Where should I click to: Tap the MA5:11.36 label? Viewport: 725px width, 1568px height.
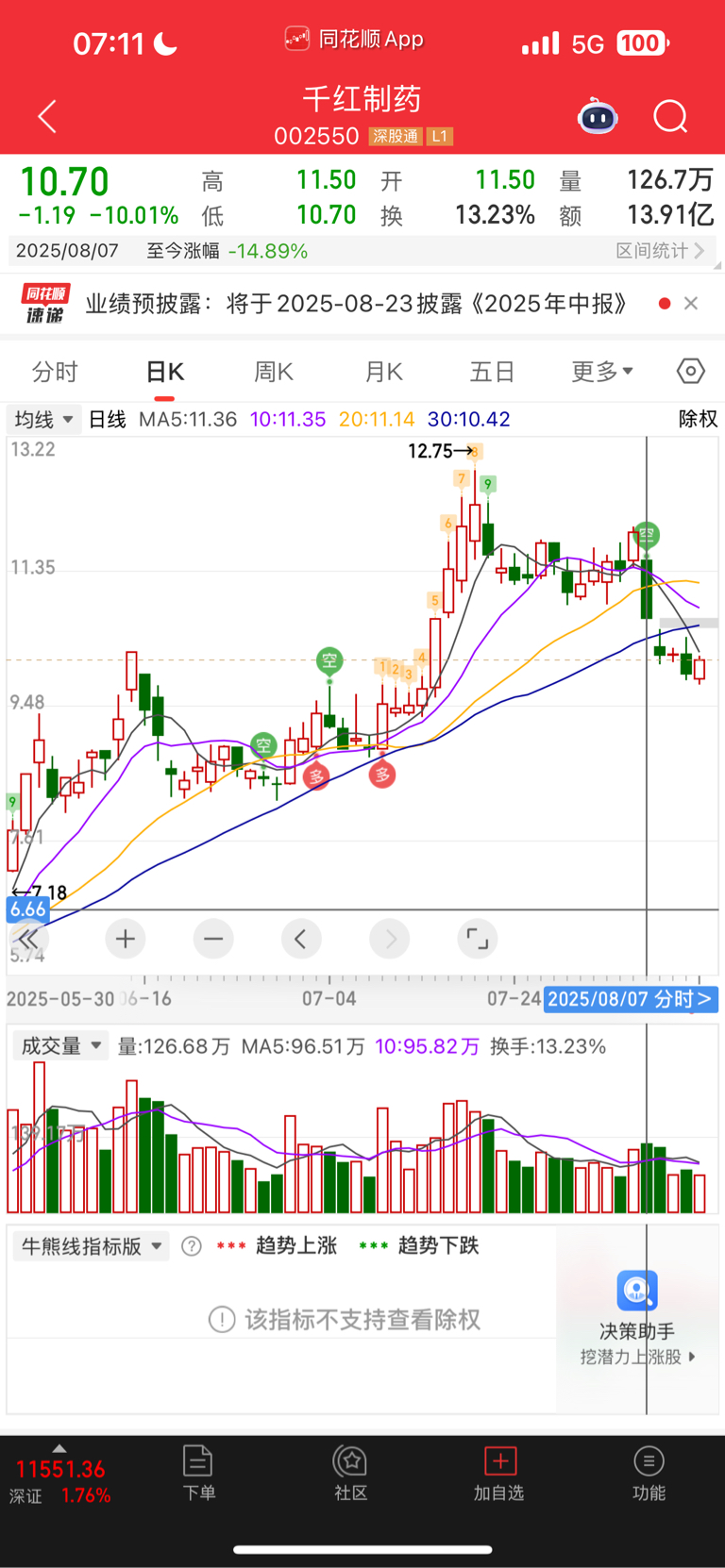[x=188, y=419]
